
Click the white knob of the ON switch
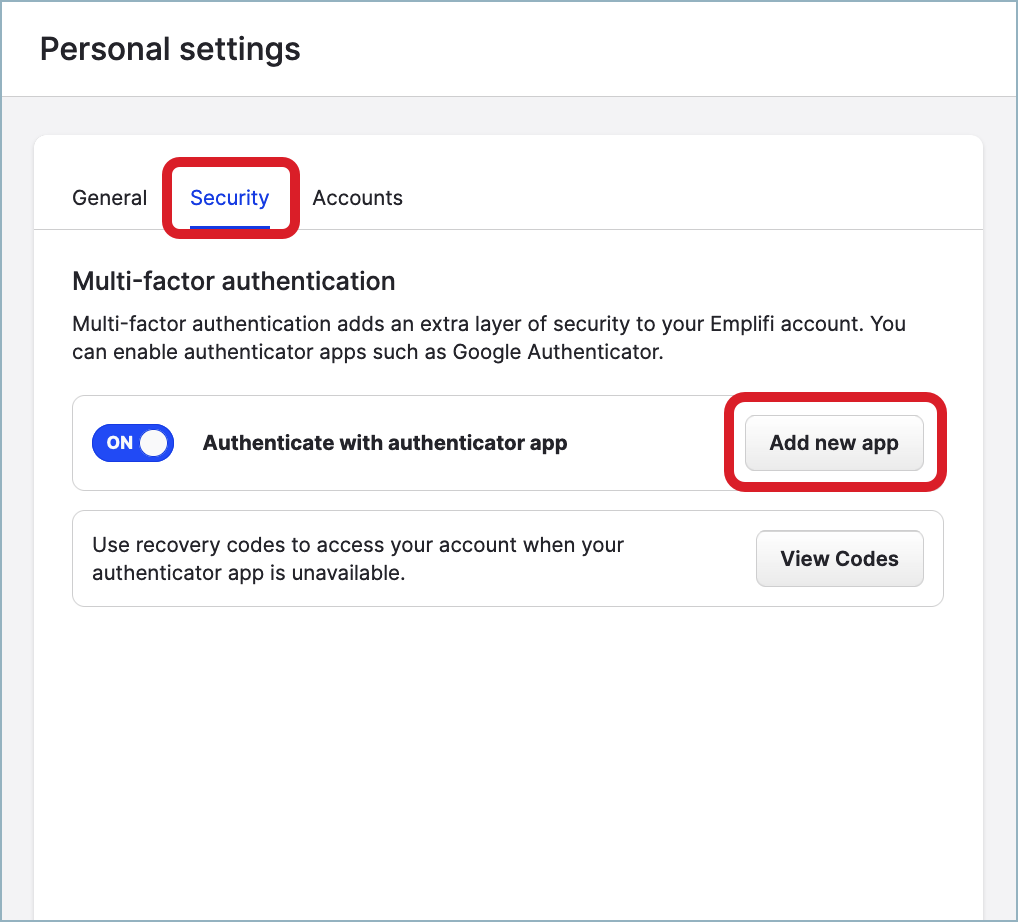[153, 443]
